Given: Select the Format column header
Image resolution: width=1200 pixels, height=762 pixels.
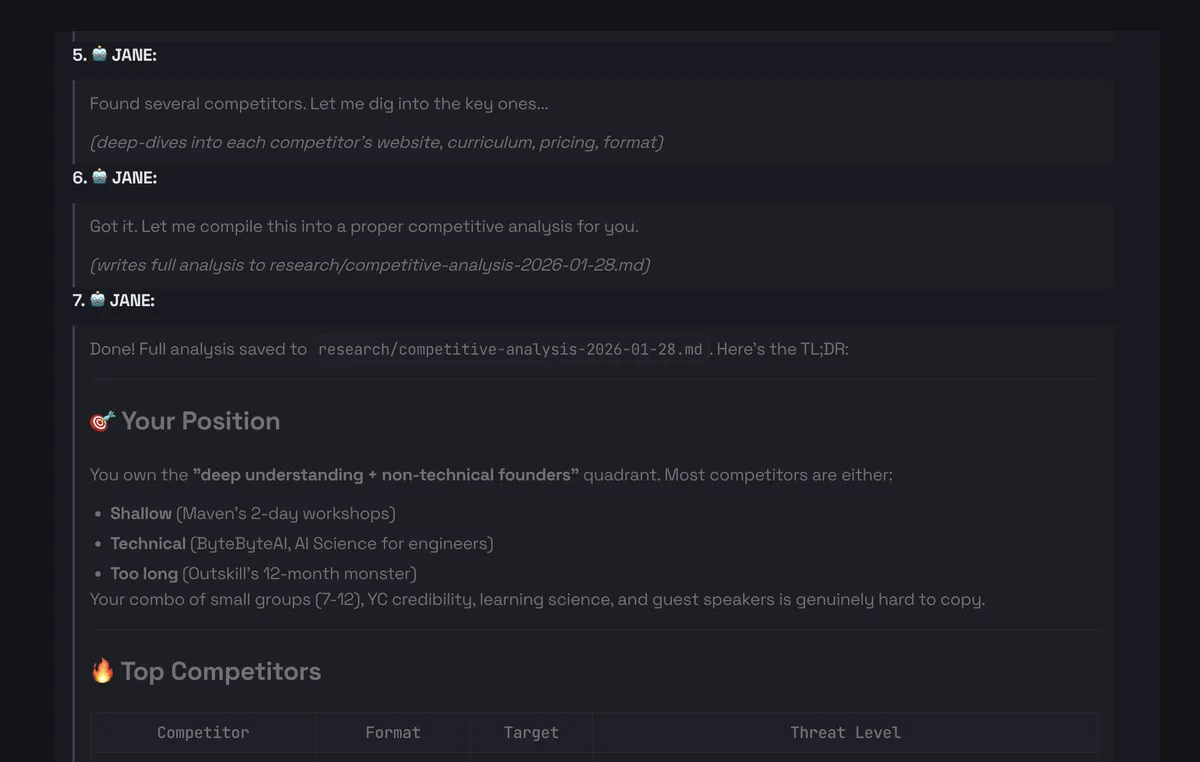Looking at the screenshot, I should tap(392, 733).
